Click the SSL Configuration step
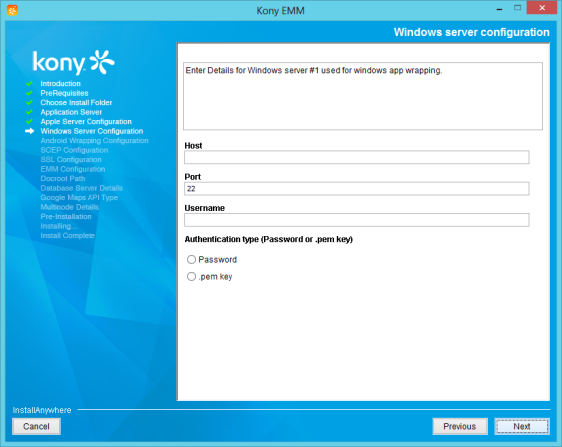Screen dimensions: 562x447 pos(71,160)
